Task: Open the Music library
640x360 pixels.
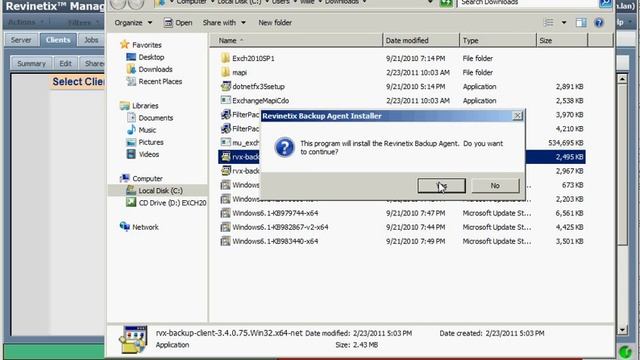Action: tap(147, 130)
